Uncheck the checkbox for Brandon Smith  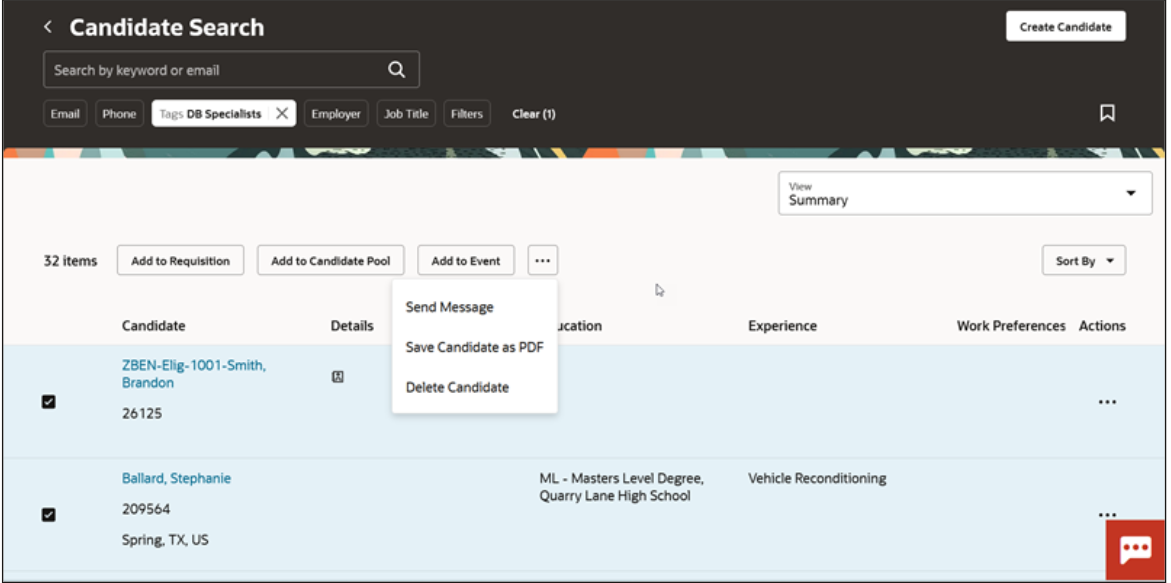[49, 402]
